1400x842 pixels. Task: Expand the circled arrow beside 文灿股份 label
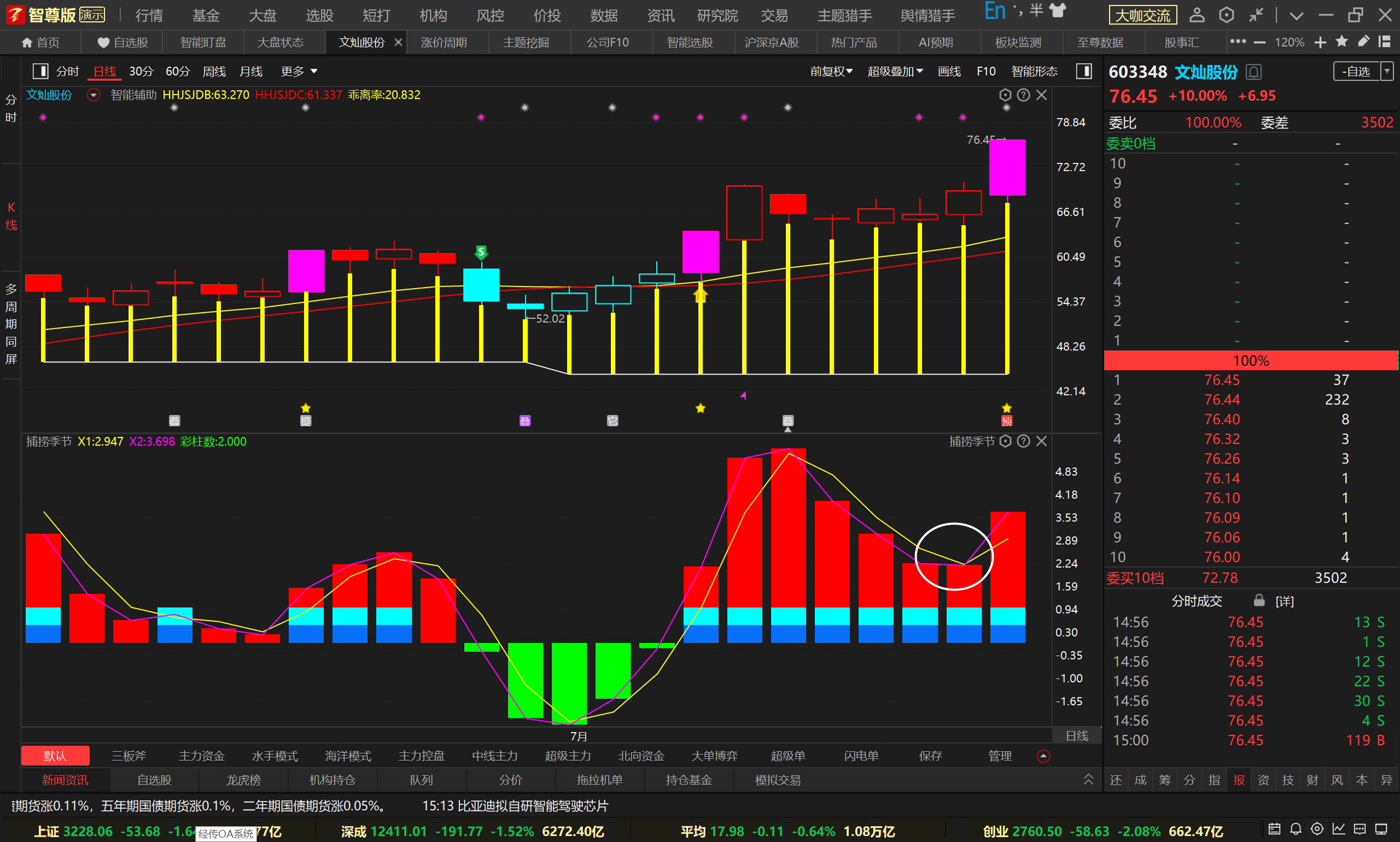tap(94, 95)
